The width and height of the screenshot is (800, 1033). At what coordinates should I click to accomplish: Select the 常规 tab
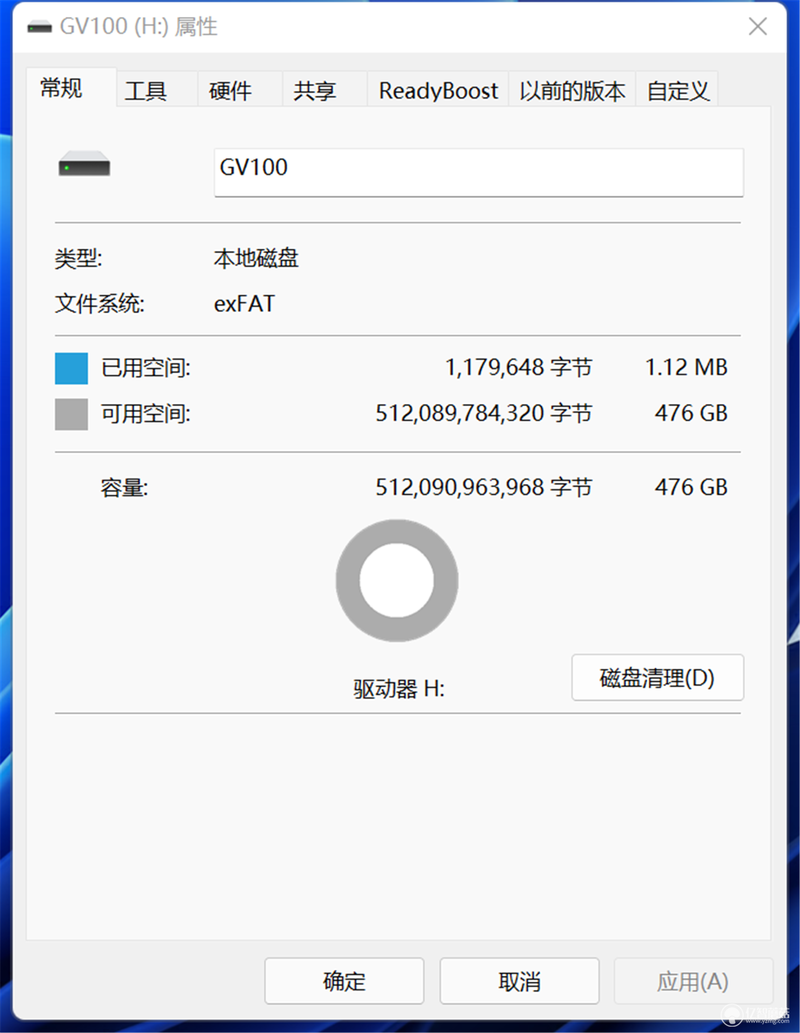tap(71, 88)
